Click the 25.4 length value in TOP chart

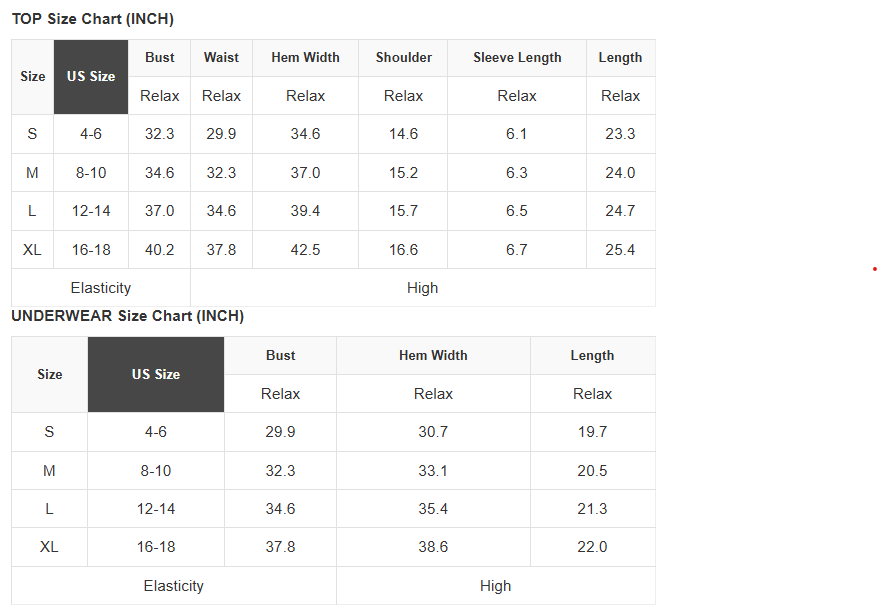coord(620,250)
